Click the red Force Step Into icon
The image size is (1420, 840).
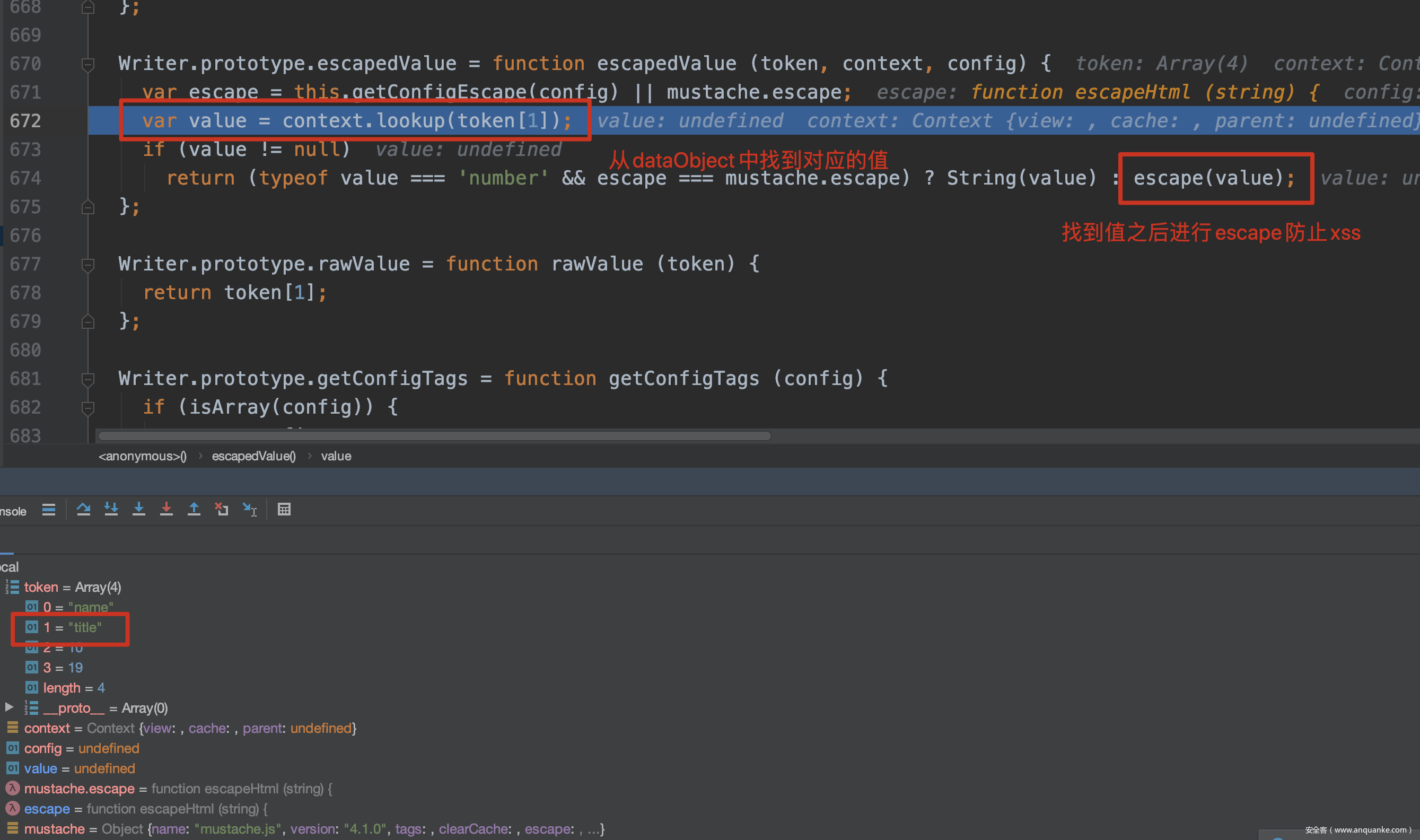tap(166, 510)
